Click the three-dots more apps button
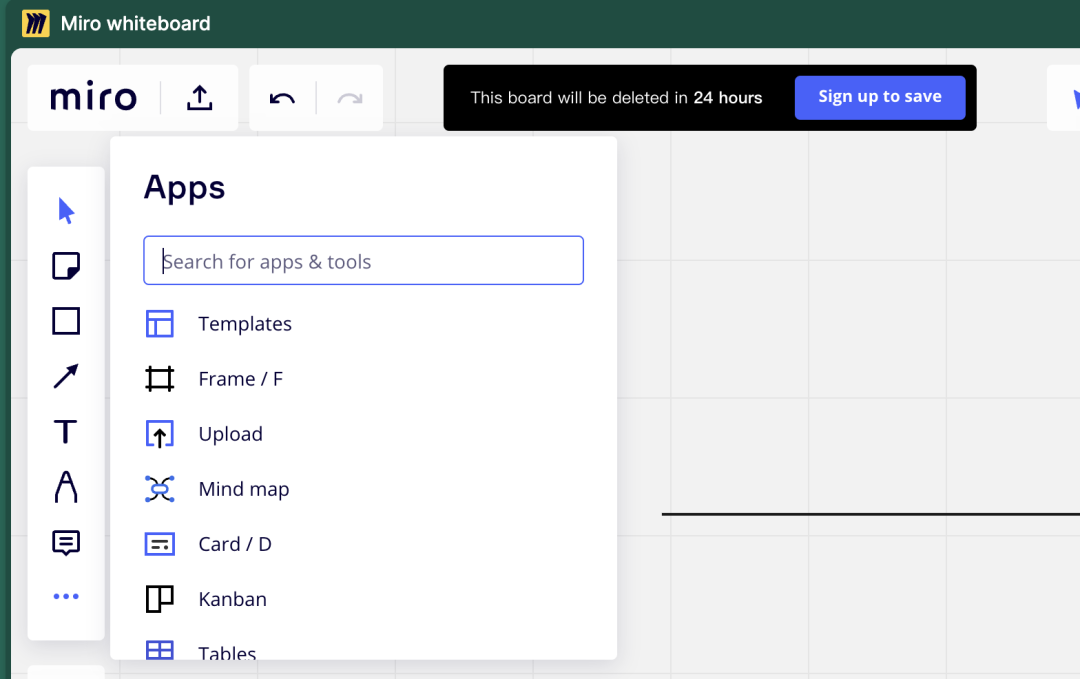The height and width of the screenshot is (679, 1080). (x=66, y=597)
